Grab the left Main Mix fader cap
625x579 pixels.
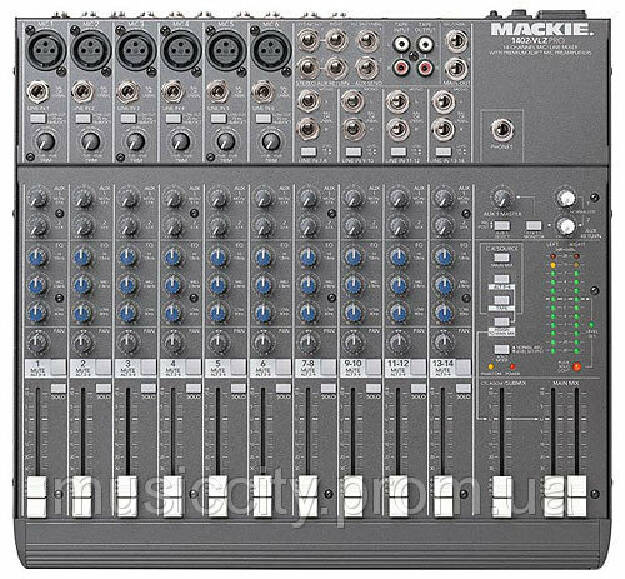click(x=554, y=496)
